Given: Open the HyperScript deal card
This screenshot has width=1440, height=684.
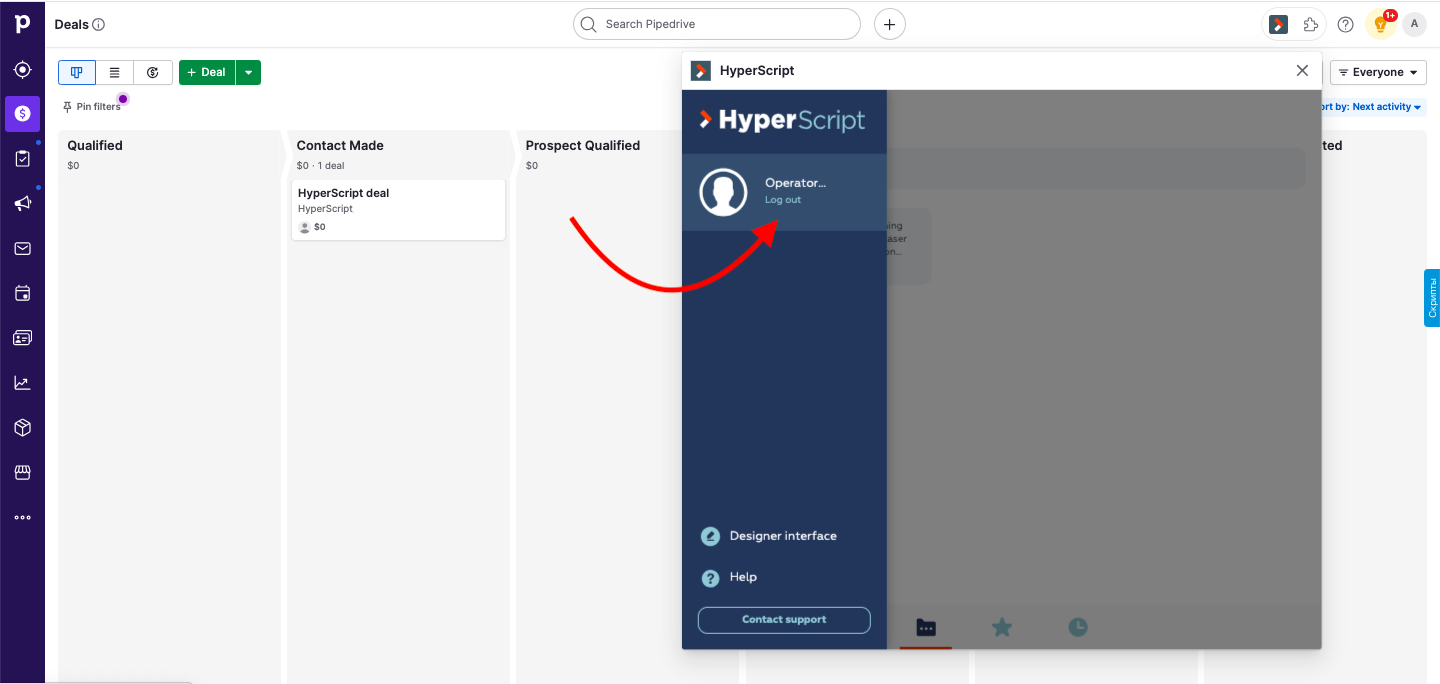Looking at the screenshot, I should (398, 210).
